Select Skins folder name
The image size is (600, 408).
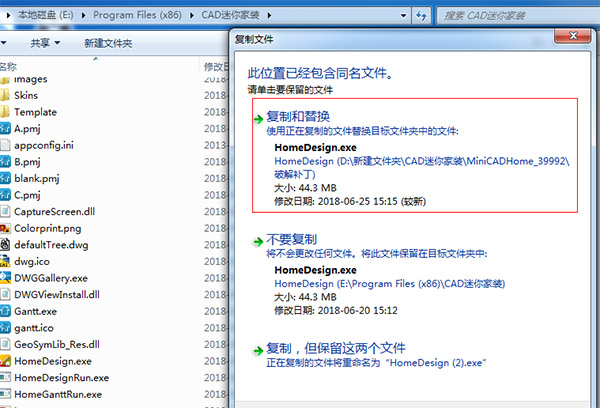tap(26, 95)
